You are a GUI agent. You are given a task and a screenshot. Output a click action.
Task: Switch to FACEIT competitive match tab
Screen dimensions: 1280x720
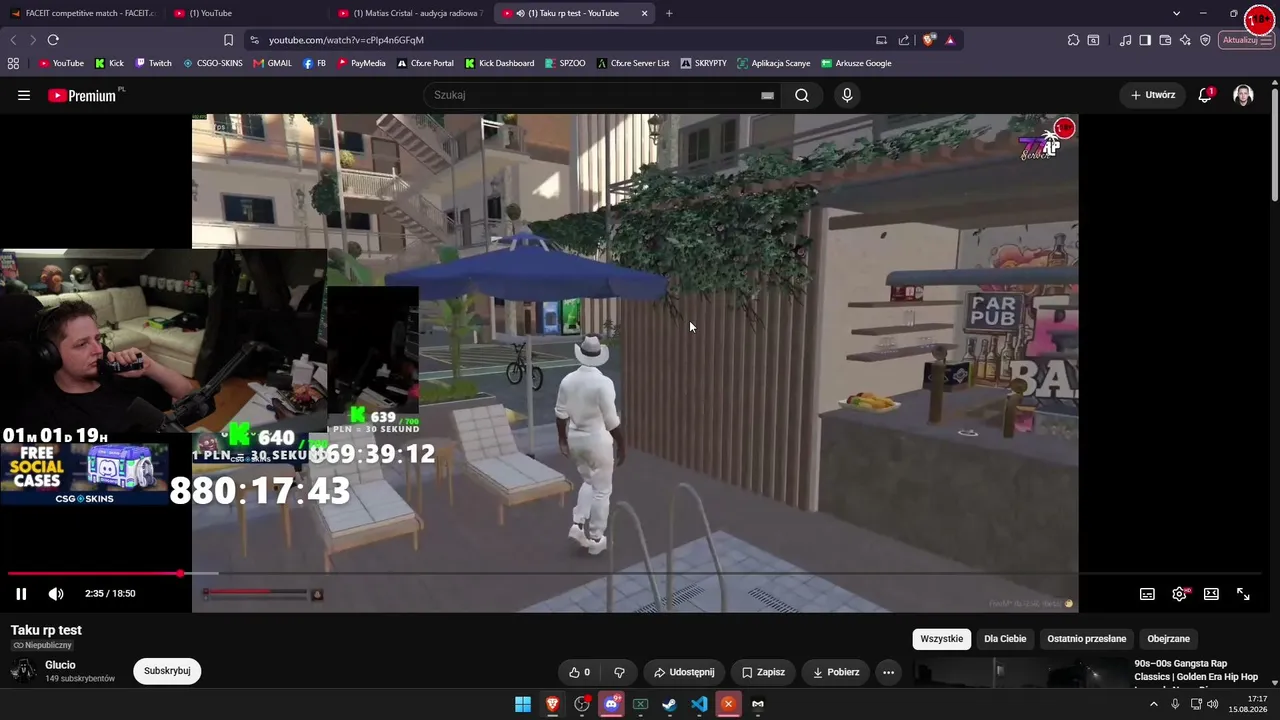point(82,13)
